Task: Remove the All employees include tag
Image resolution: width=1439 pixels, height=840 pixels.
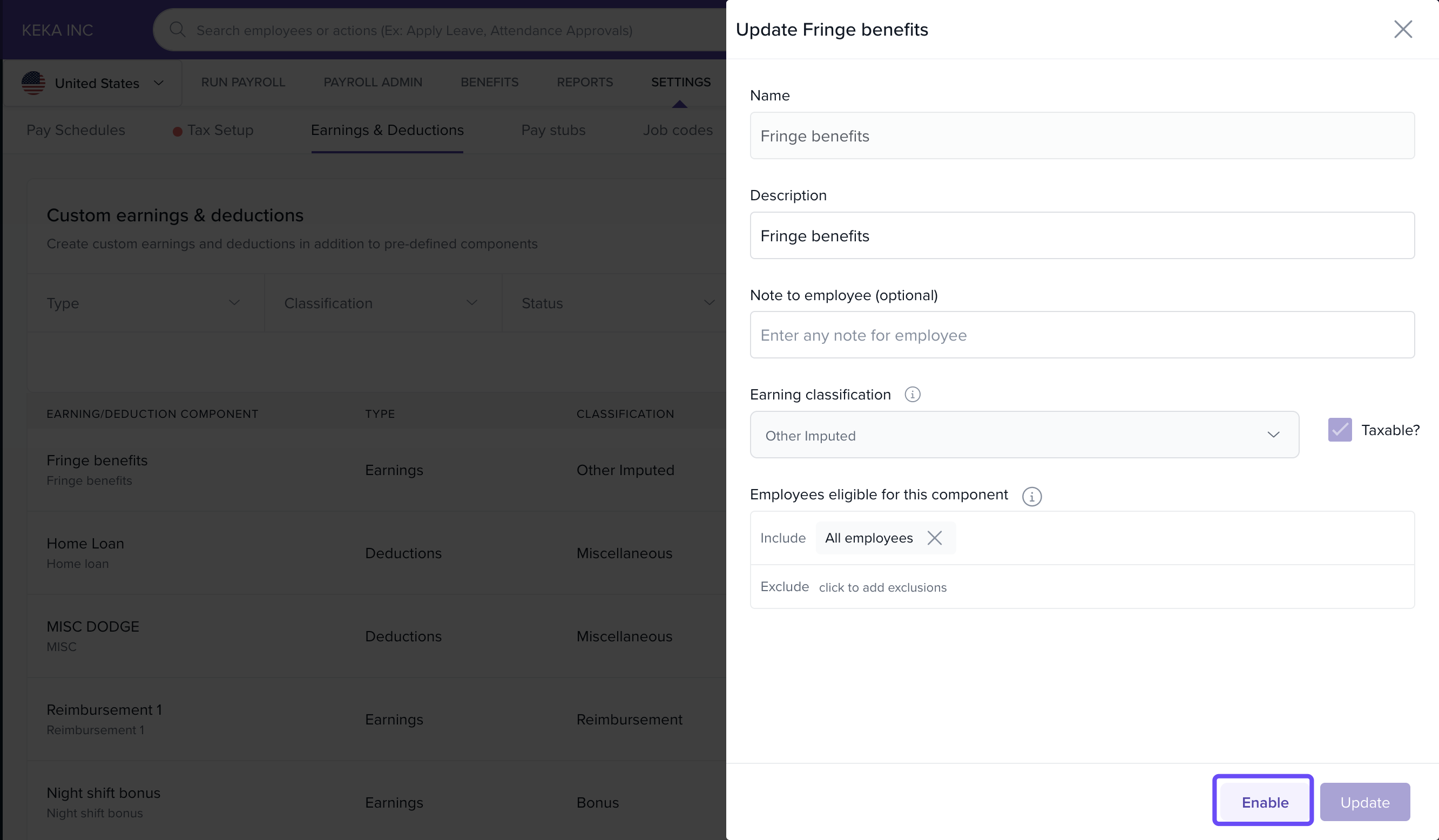Action: click(x=934, y=538)
